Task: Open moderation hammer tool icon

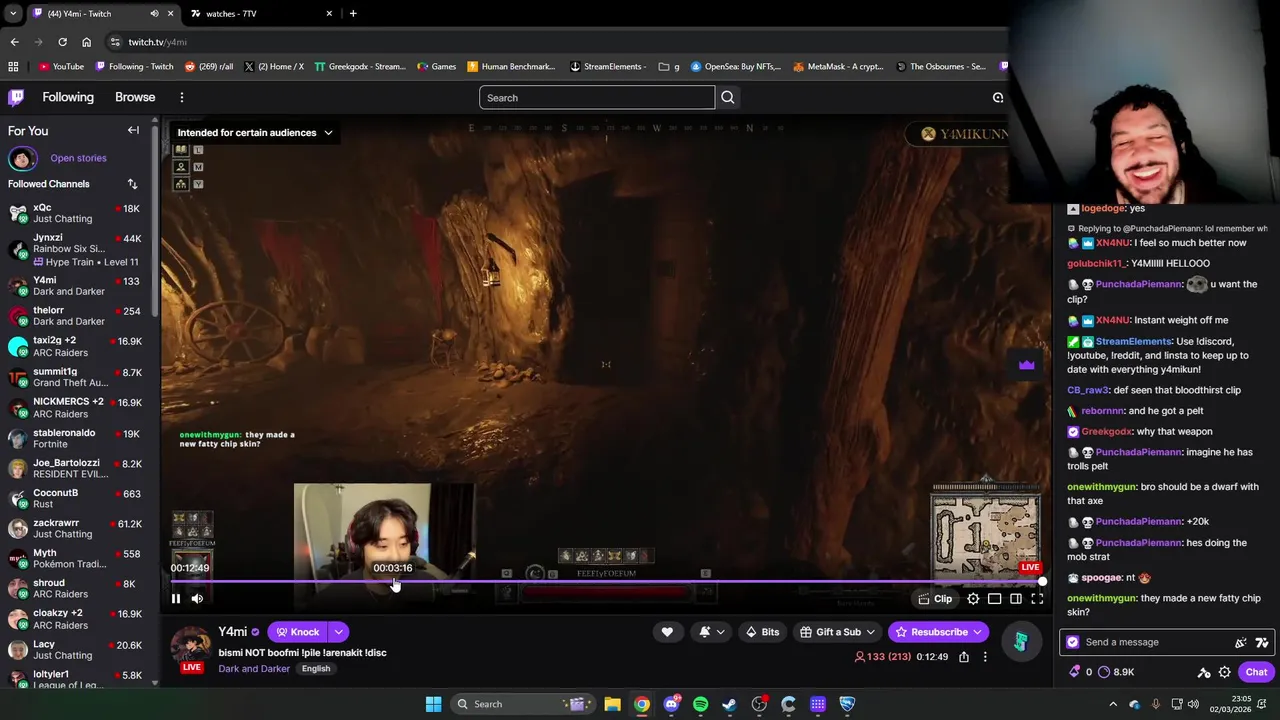Action: 1204,672
